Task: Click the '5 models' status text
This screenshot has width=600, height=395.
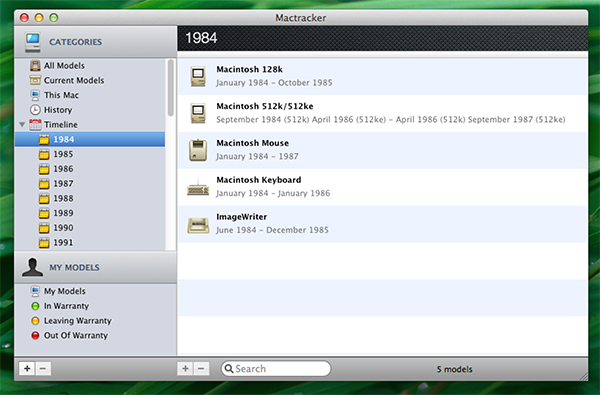Action: pos(455,369)
